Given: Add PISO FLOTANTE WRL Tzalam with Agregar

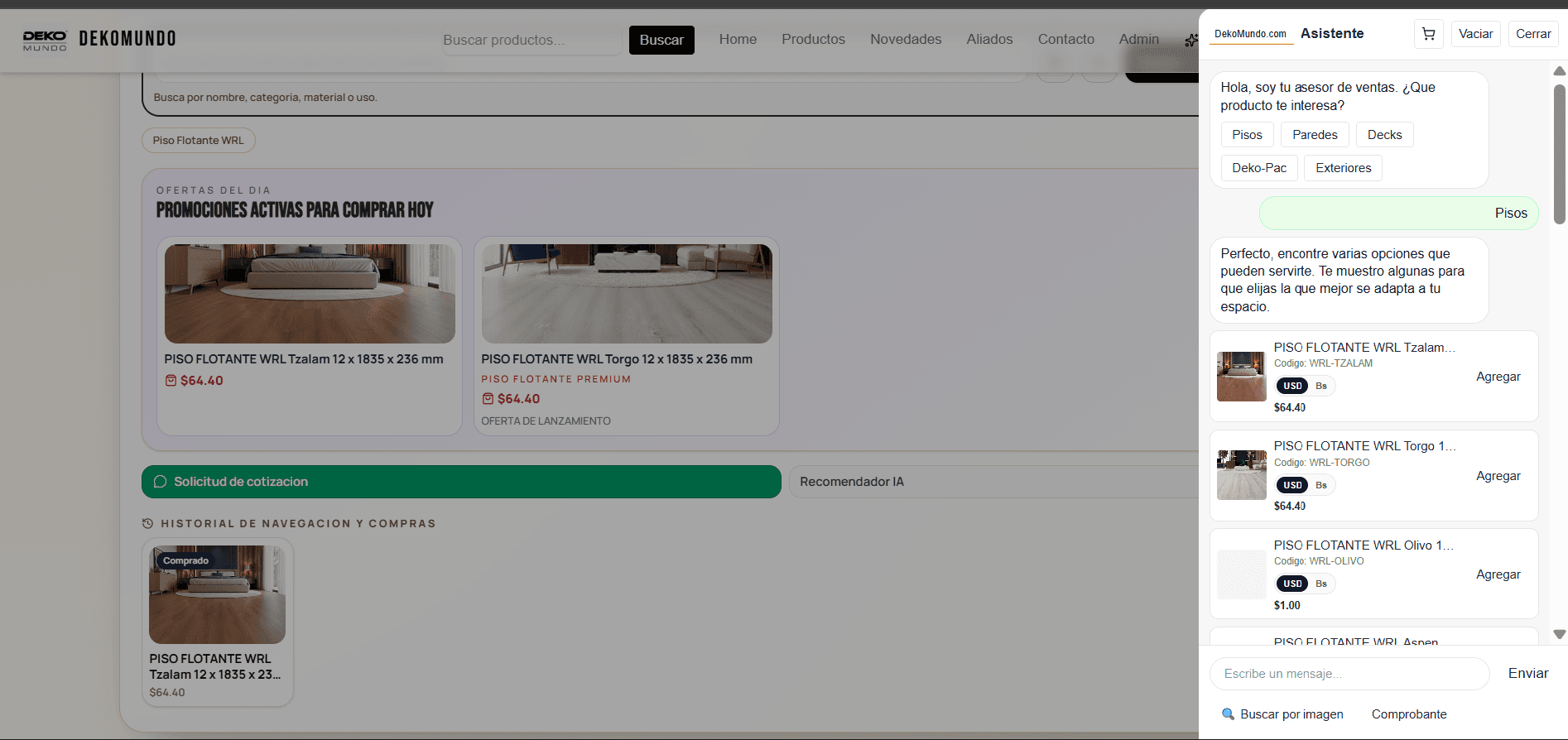Looking at the screenshot, I should coord(1498,377).
